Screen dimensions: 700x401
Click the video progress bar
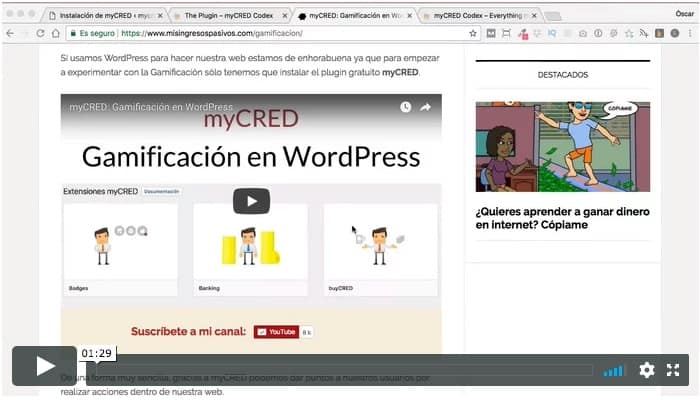(x=345, y=370)
